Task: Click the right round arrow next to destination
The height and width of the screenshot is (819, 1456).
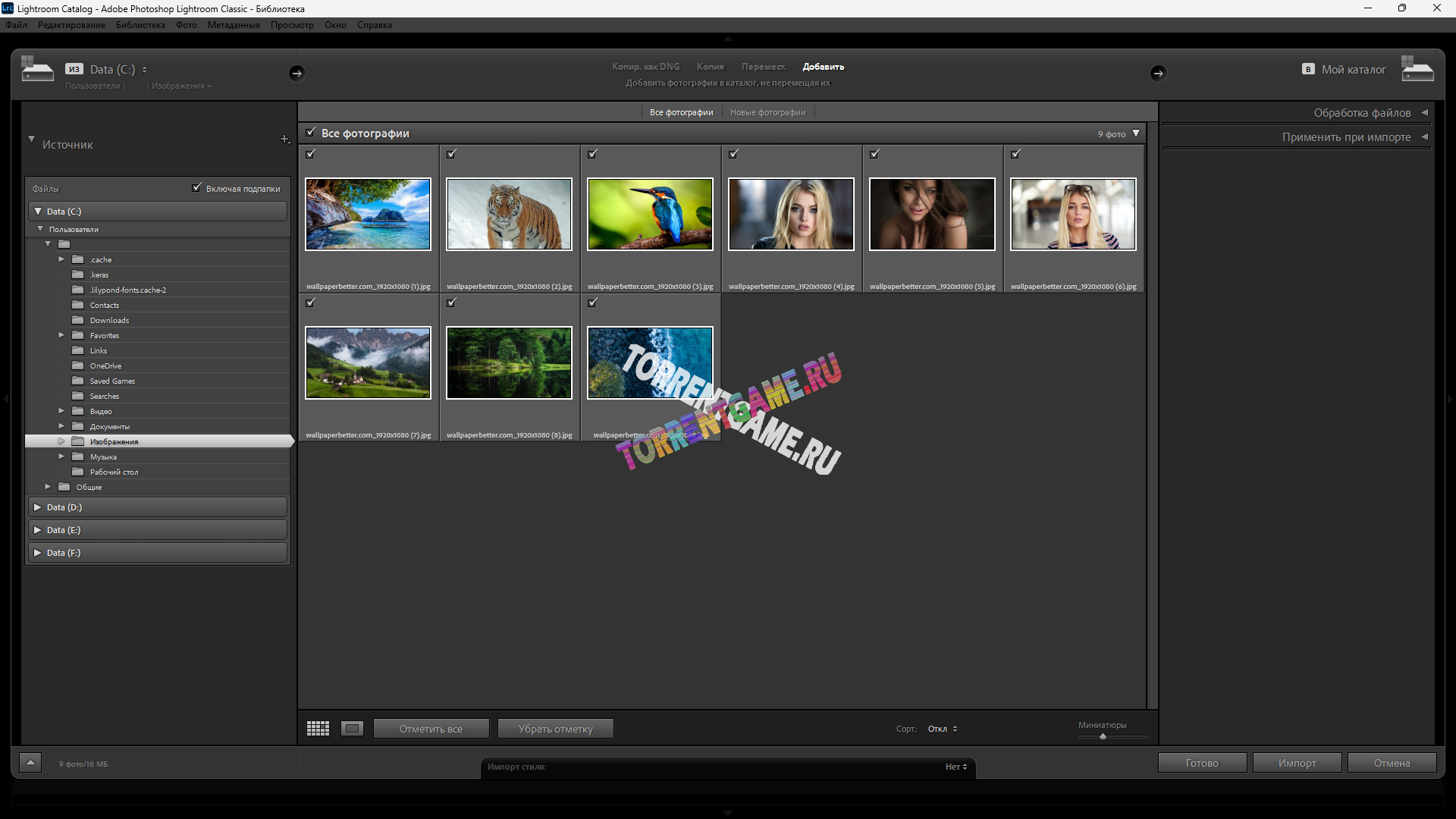Action: point(1158,73)
